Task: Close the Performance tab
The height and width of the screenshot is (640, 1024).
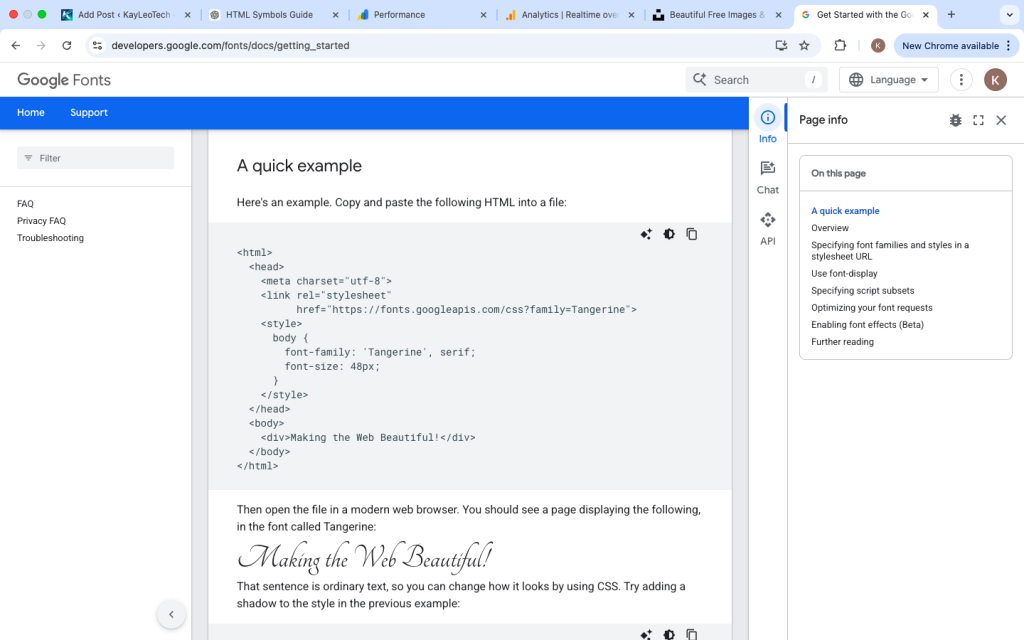Action: [x=483, y=14]
